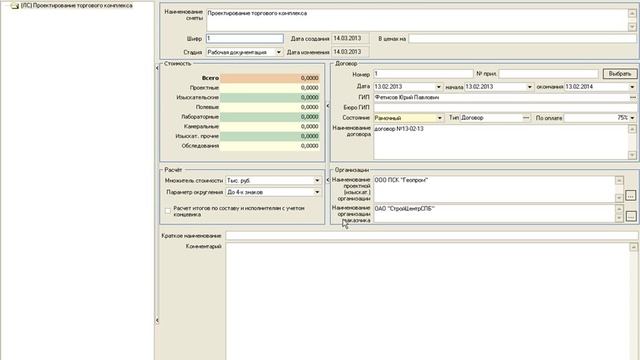Open the Состояние dropdown

click(440, 118)
